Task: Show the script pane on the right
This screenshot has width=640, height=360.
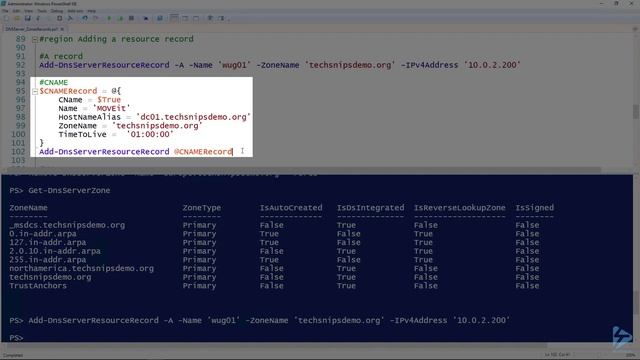Action: pyautogui.click(x=185, y=18)
